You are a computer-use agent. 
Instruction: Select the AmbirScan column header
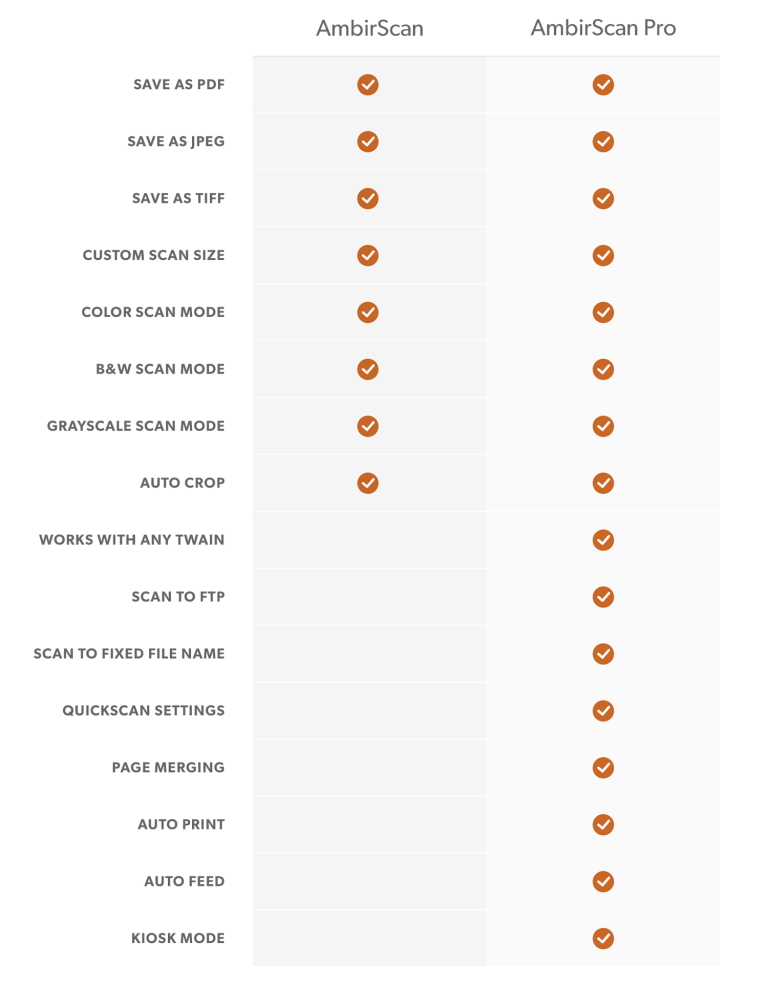tap(369, 28)
